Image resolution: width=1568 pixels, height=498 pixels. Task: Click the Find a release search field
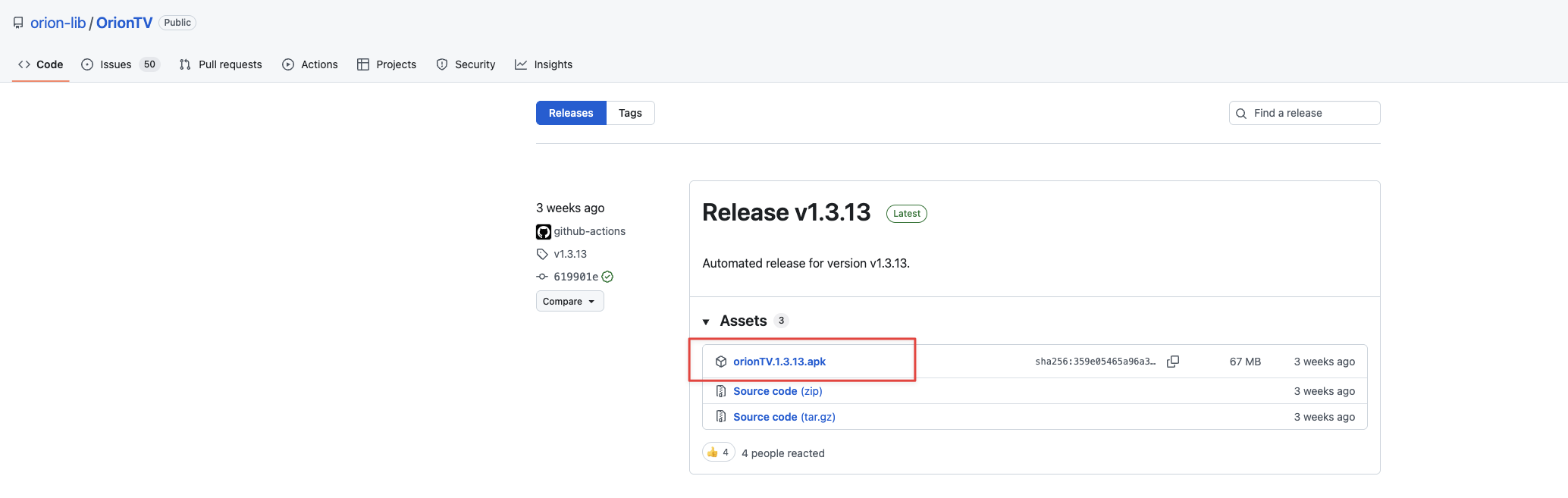1304,113
